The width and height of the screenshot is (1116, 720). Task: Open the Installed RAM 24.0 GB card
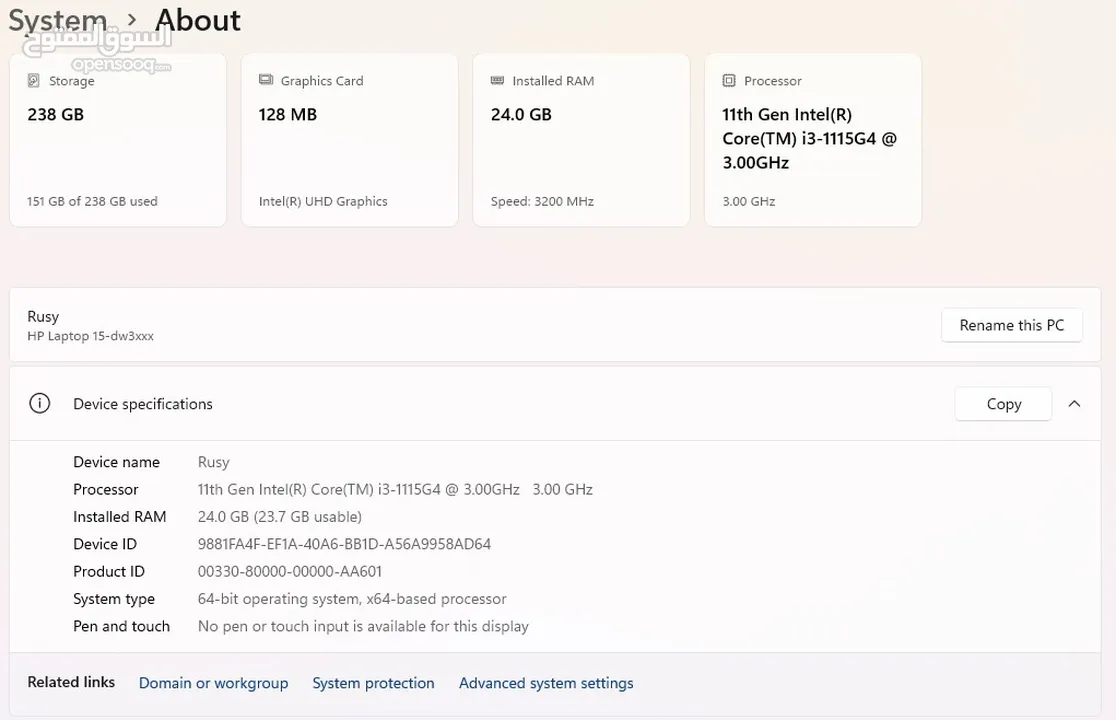click(x=581, y=140)
